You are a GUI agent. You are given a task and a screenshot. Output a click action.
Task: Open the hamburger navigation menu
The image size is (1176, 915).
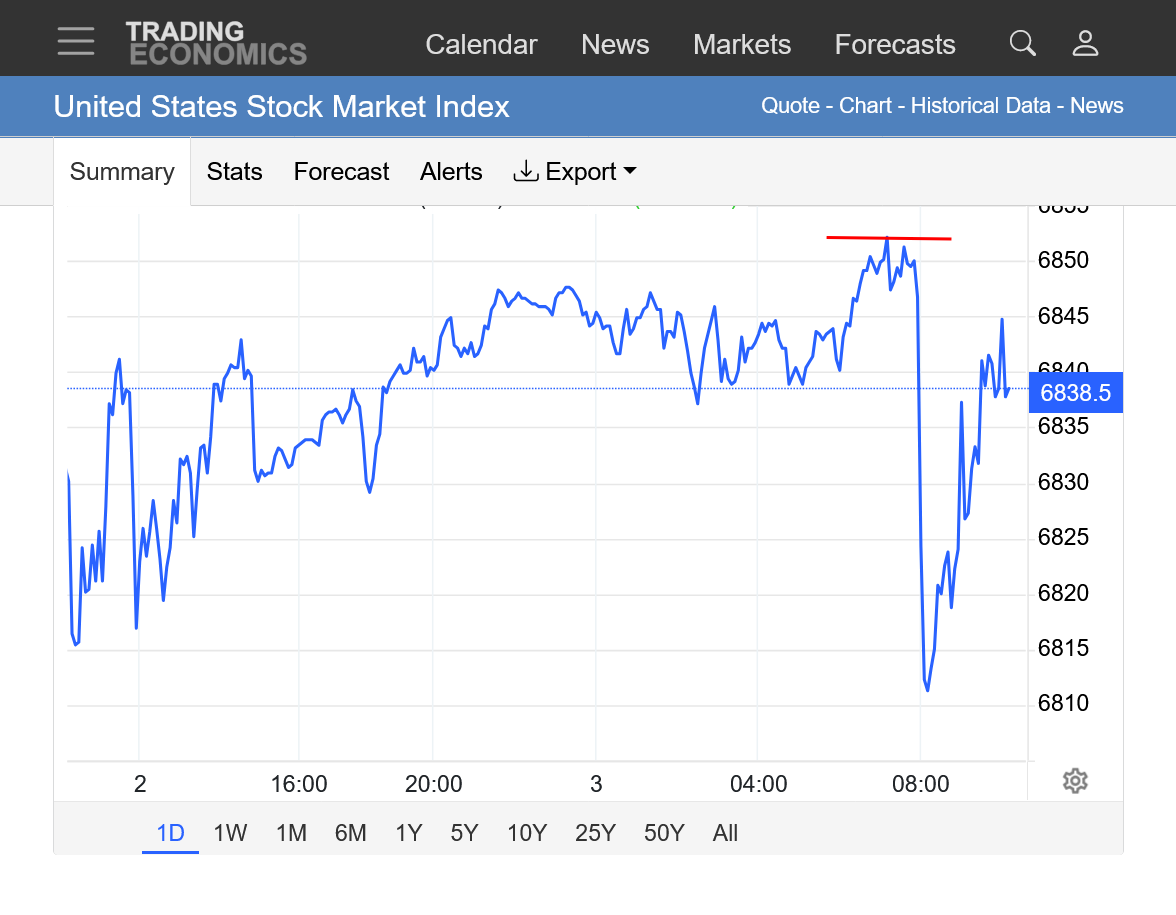click(x=76, y=42)
